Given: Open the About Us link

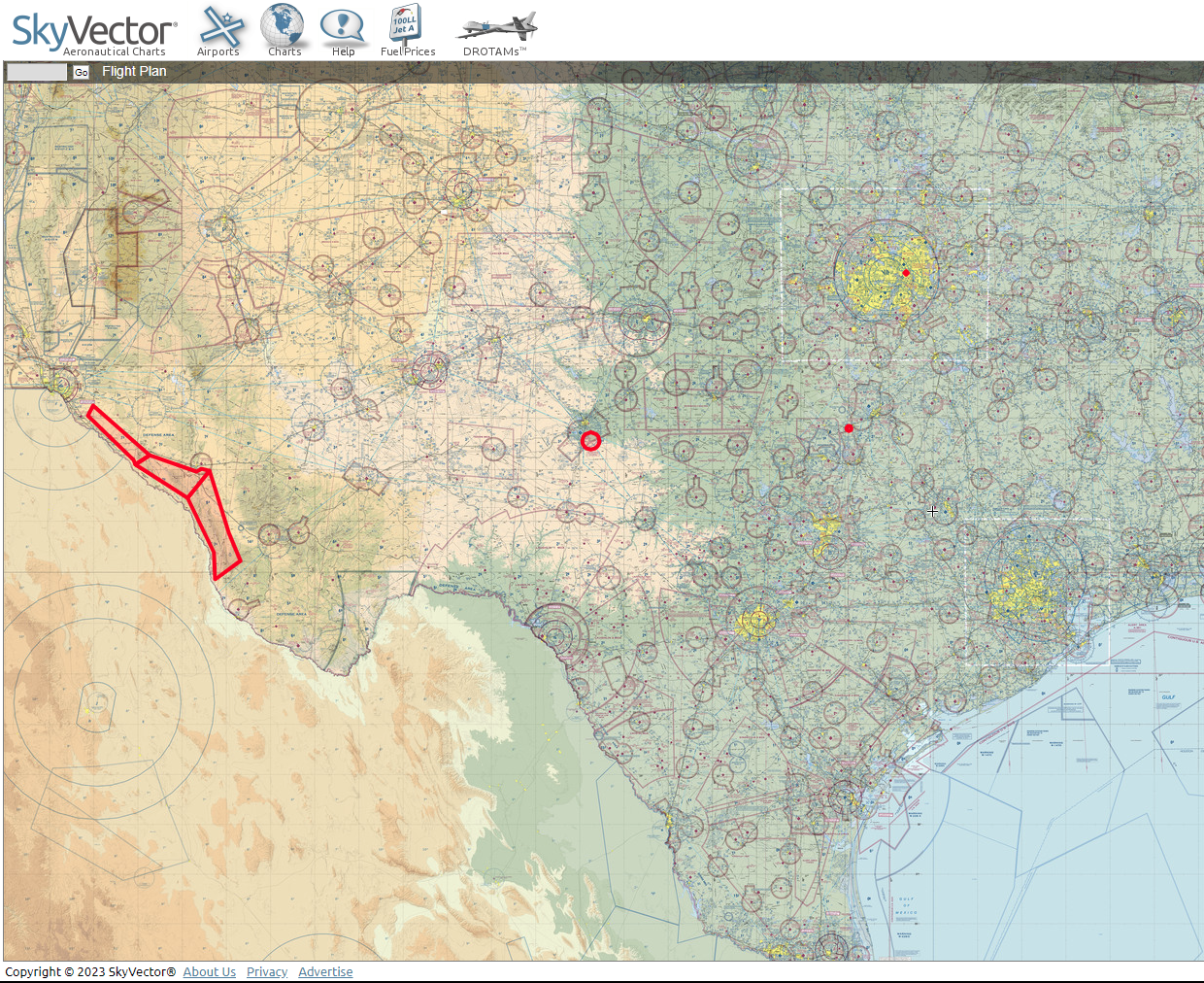Looking at the screenshot, I should tap(210, 971).
